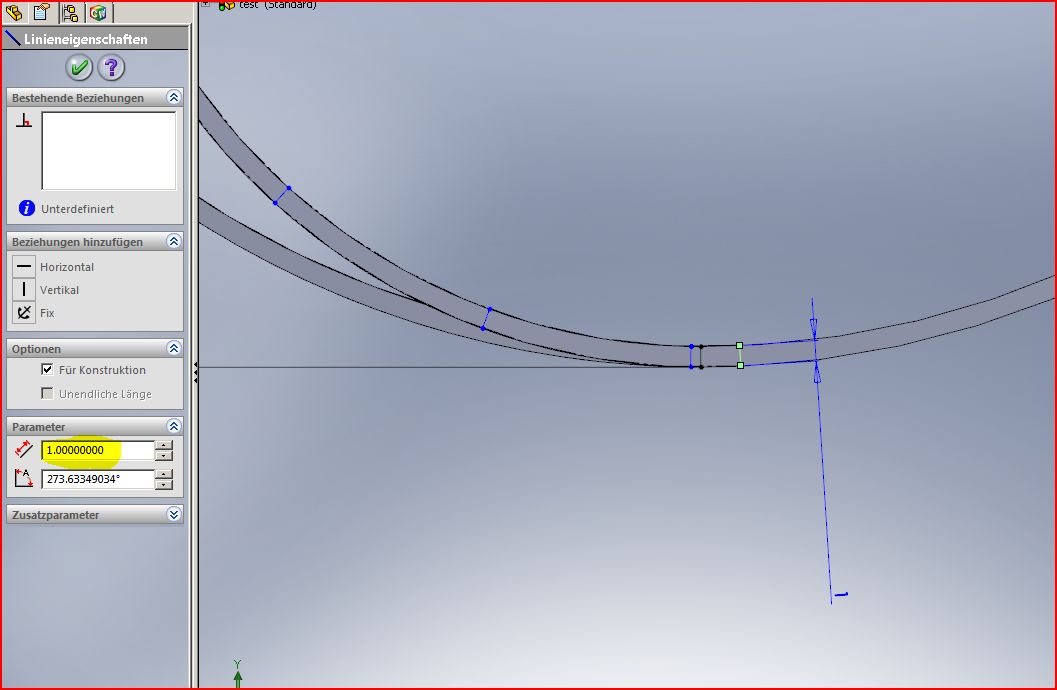Toggle the Unendliche Länge checkbox
The width and height of the screenshot is (1057, 690).
(x=47, y=394)
